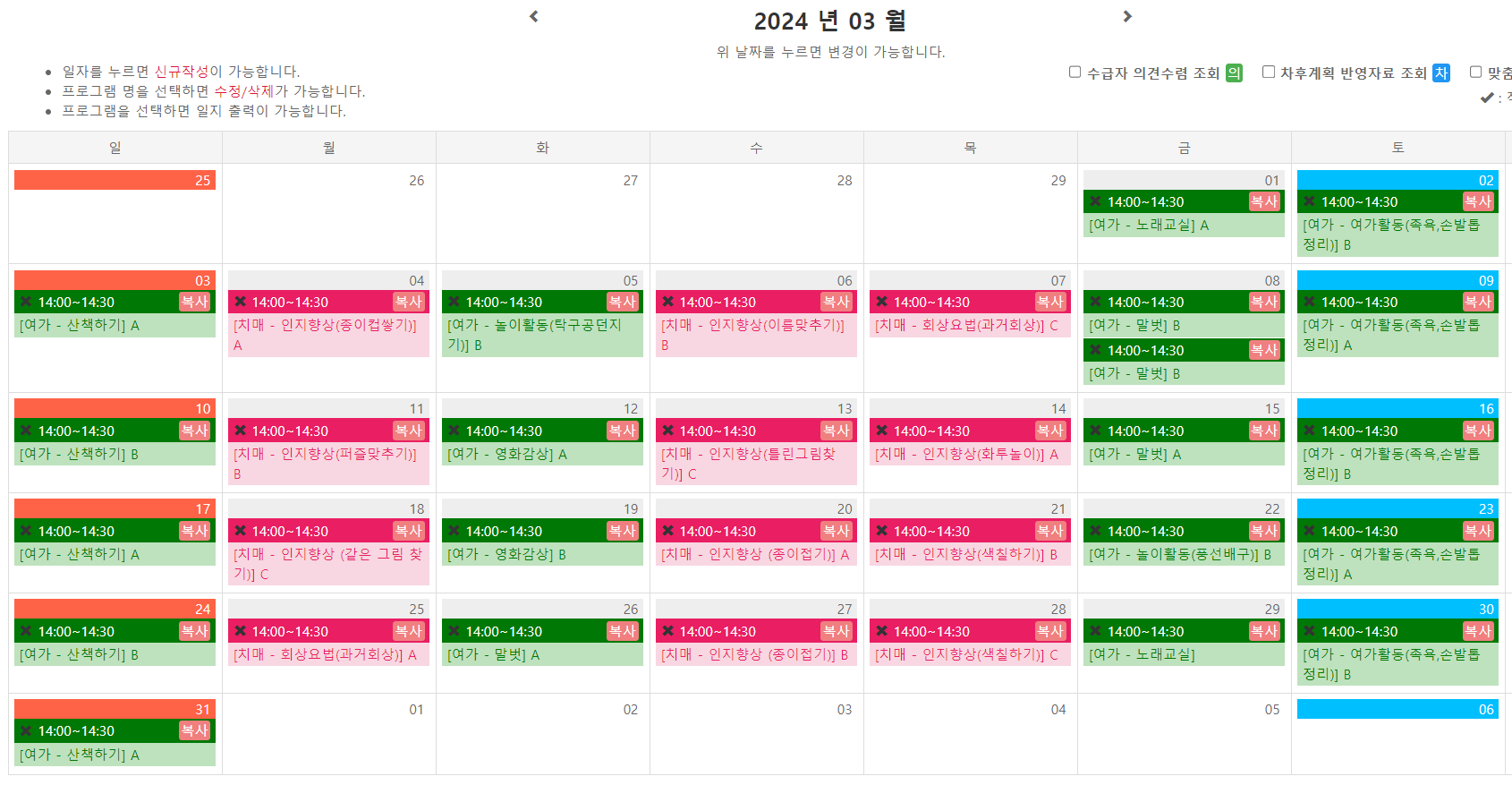Click 복사 on second March 08 말벗 entry
1512x785 pixels.
pyautogui.click(x=1264, y=350)
